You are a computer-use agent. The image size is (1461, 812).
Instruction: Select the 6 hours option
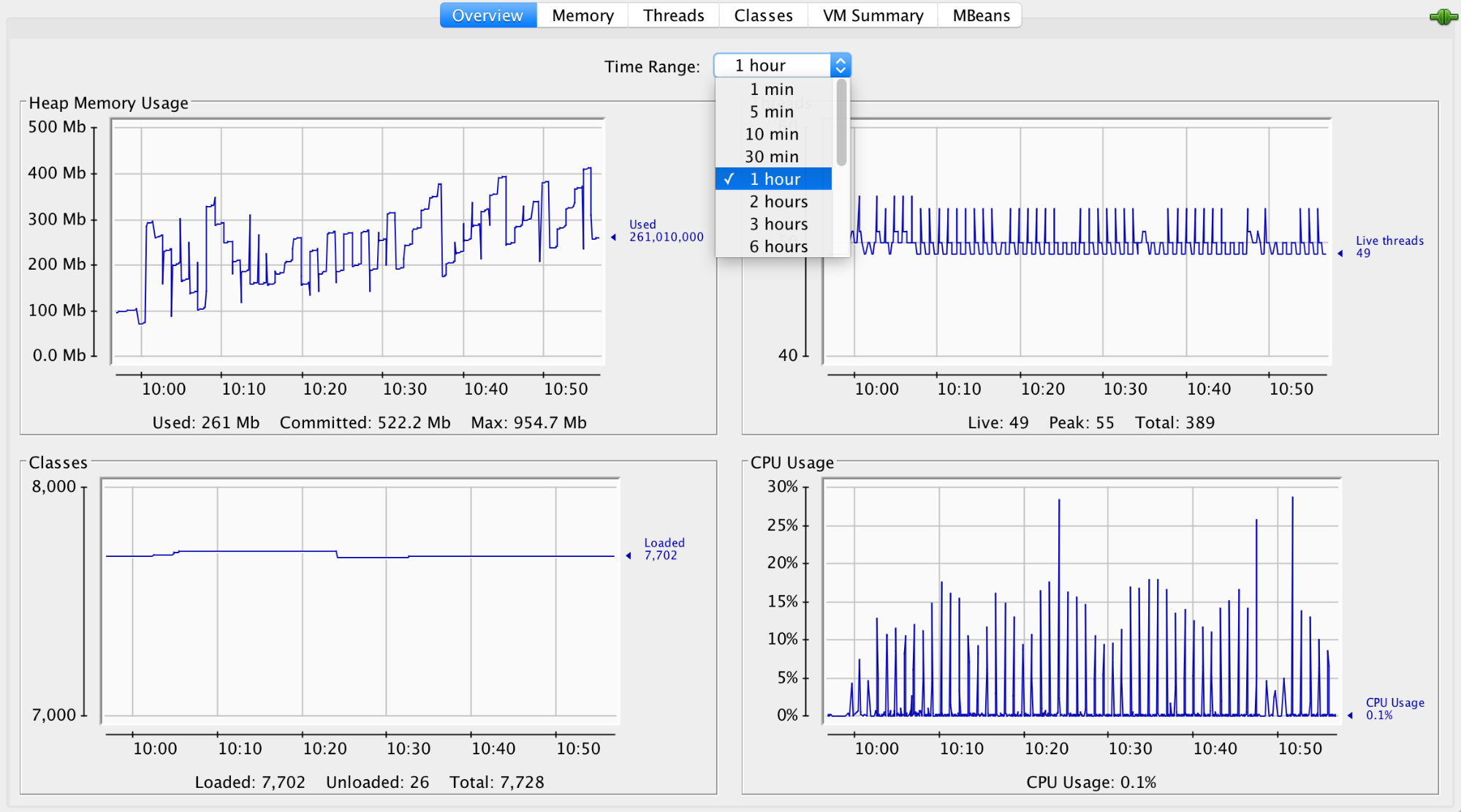coord(778,246)
